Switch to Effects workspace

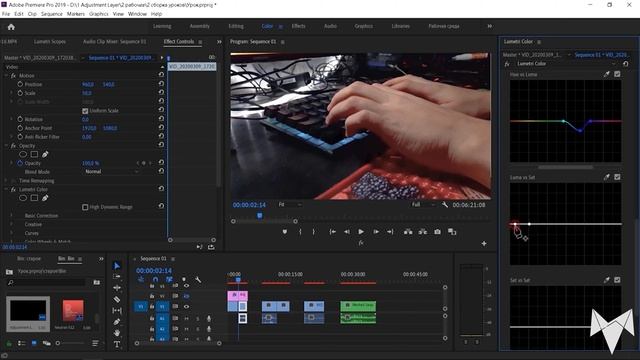tap(298, 26)
